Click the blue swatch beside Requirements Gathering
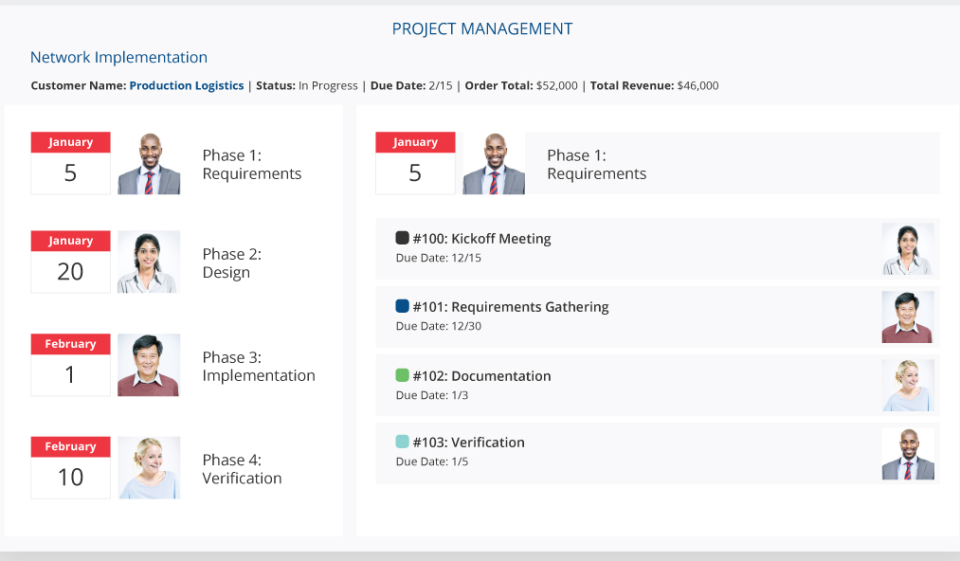Screen dimensions: 960x561 [x=402, y=306]
